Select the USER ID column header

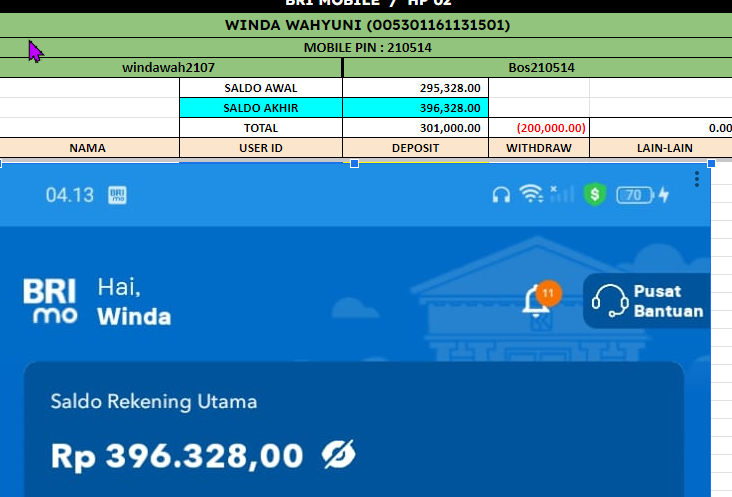coord(261,148)
